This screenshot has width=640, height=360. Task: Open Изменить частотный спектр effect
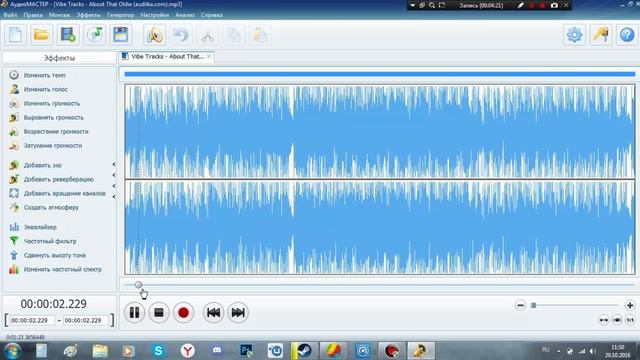coord(62,269)
